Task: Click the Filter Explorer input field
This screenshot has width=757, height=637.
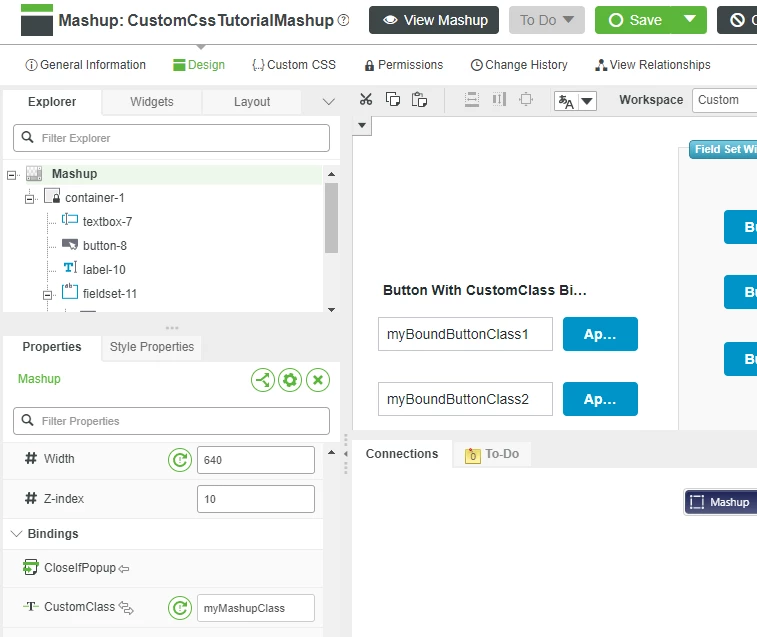Action: (x=171, y=138)
